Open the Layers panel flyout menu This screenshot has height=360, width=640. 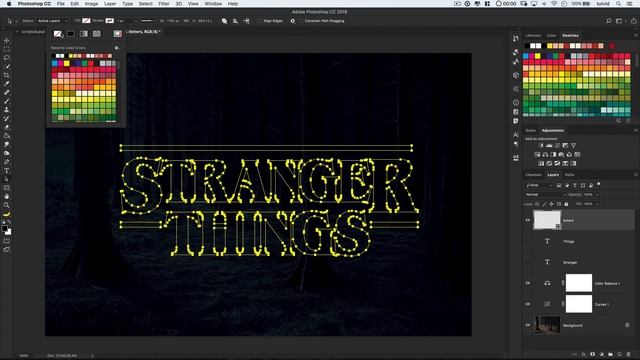(x=636, y=175)
